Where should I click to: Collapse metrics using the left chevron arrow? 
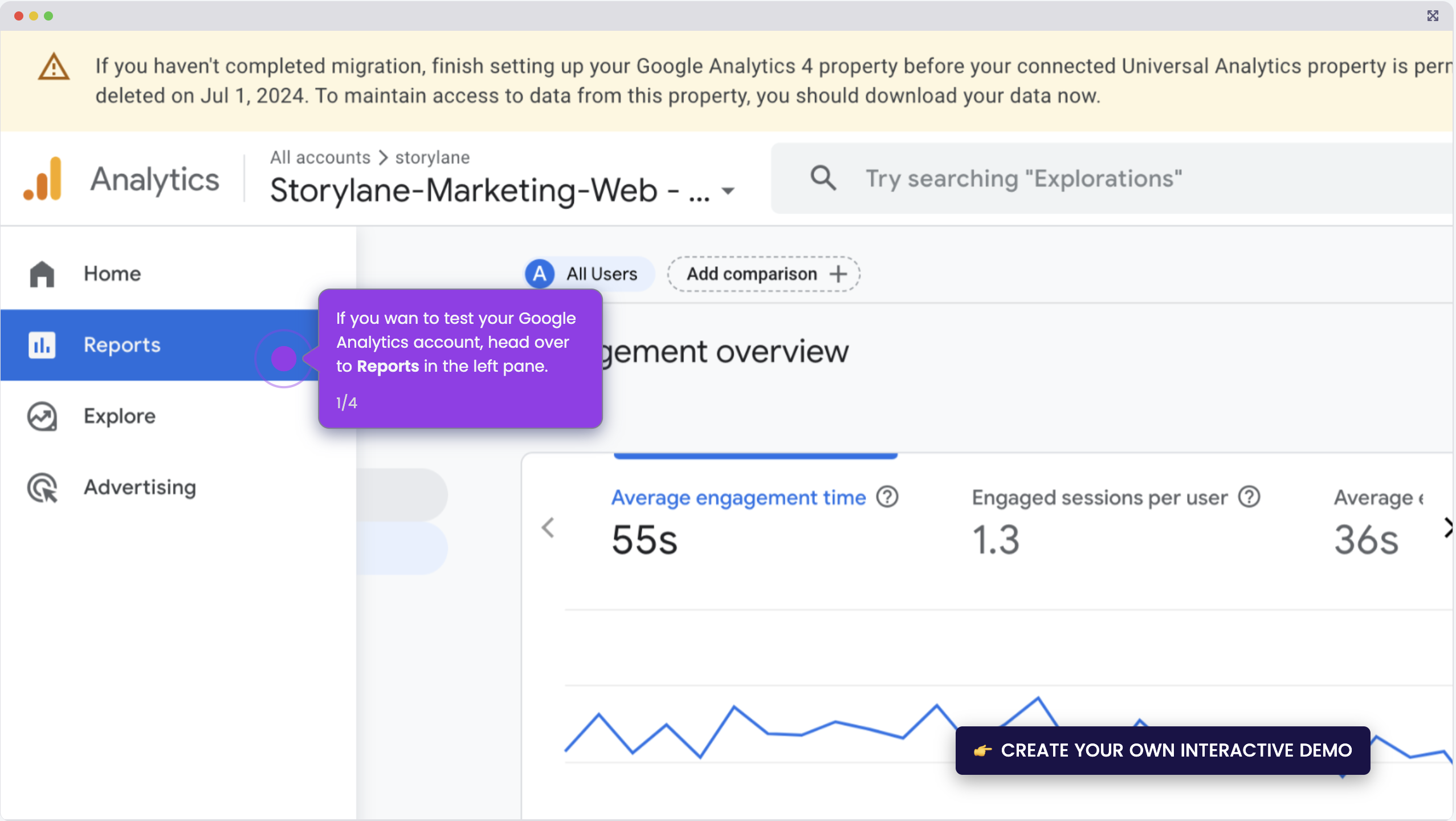[548, 527]
